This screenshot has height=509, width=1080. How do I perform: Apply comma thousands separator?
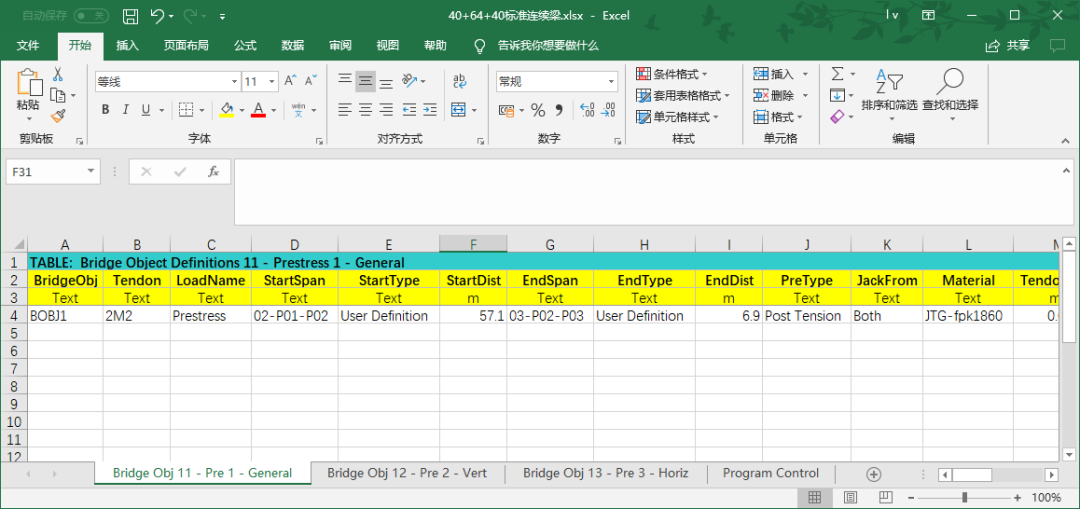[x=559, y=110]
